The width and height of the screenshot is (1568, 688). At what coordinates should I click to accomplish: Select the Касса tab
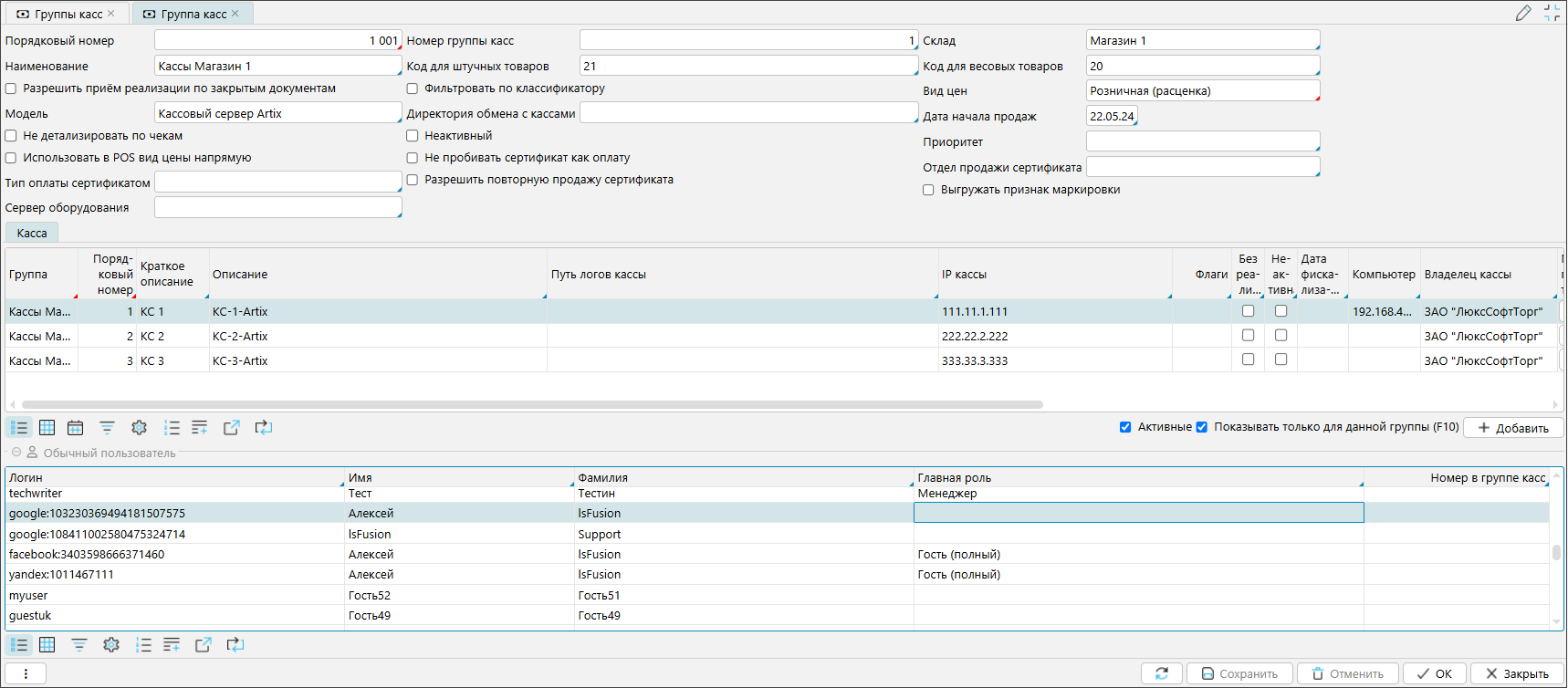32,234
